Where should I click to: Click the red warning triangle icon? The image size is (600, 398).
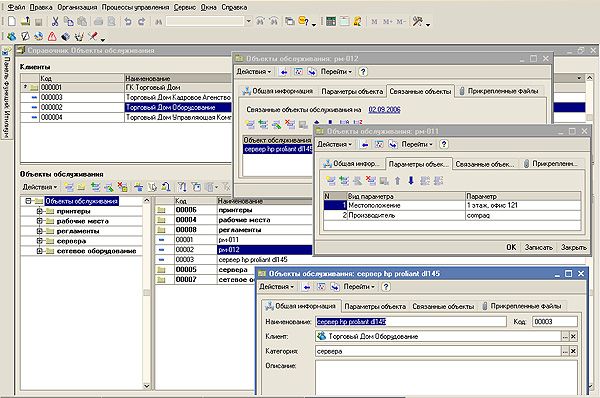52,37
